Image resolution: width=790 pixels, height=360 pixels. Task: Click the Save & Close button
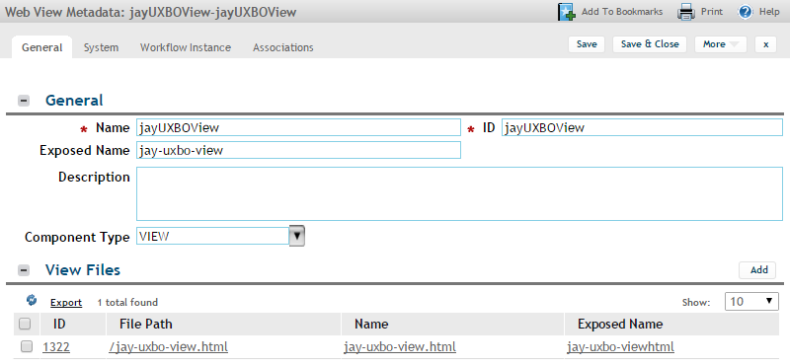click(x=650, y=44)
